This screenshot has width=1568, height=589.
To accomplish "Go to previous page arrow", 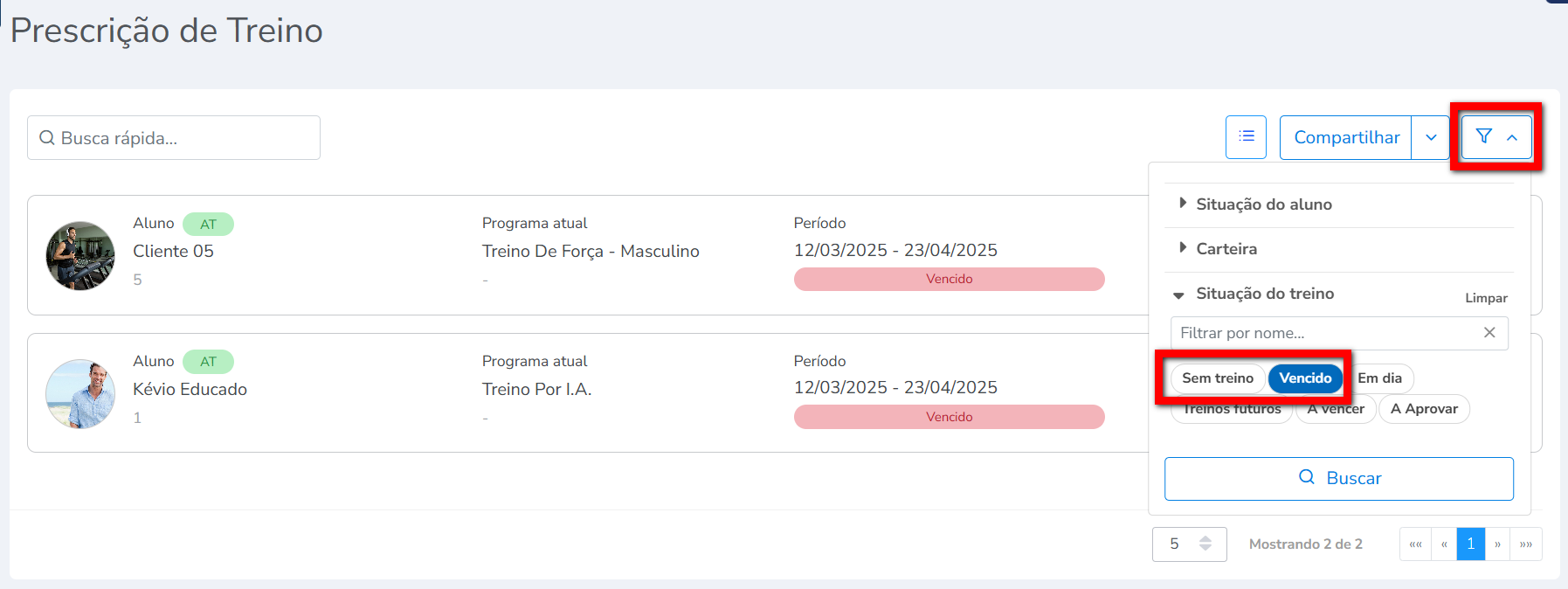I will click(1444, 544).
